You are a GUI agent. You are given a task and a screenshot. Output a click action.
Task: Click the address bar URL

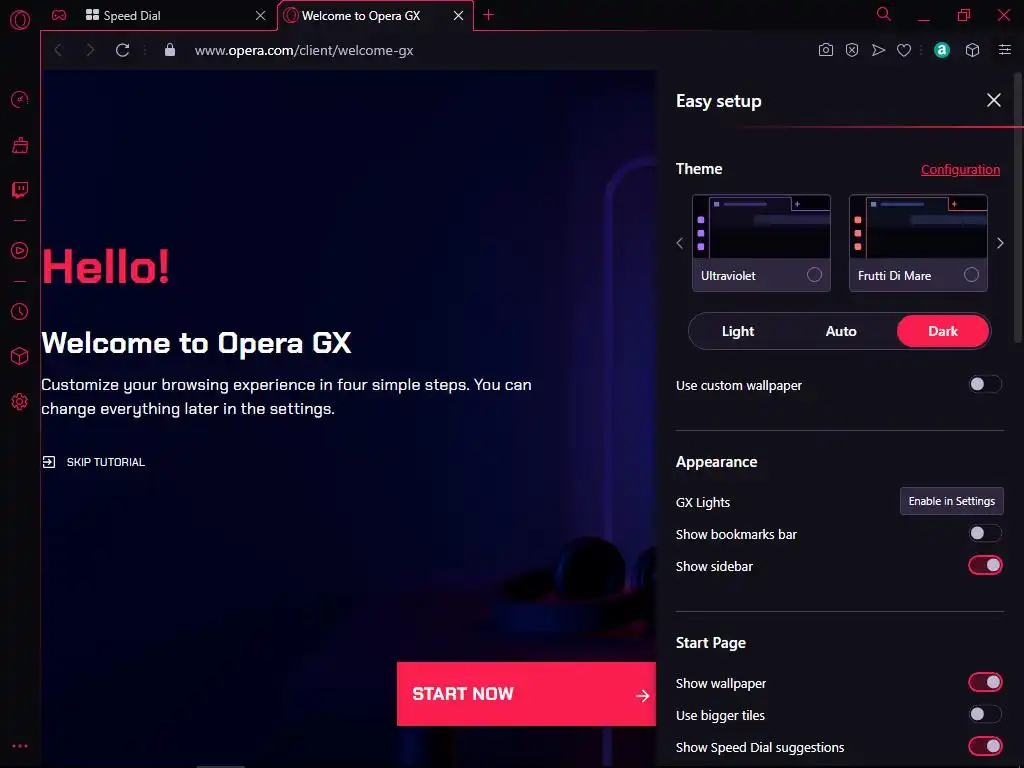[304, 50]
